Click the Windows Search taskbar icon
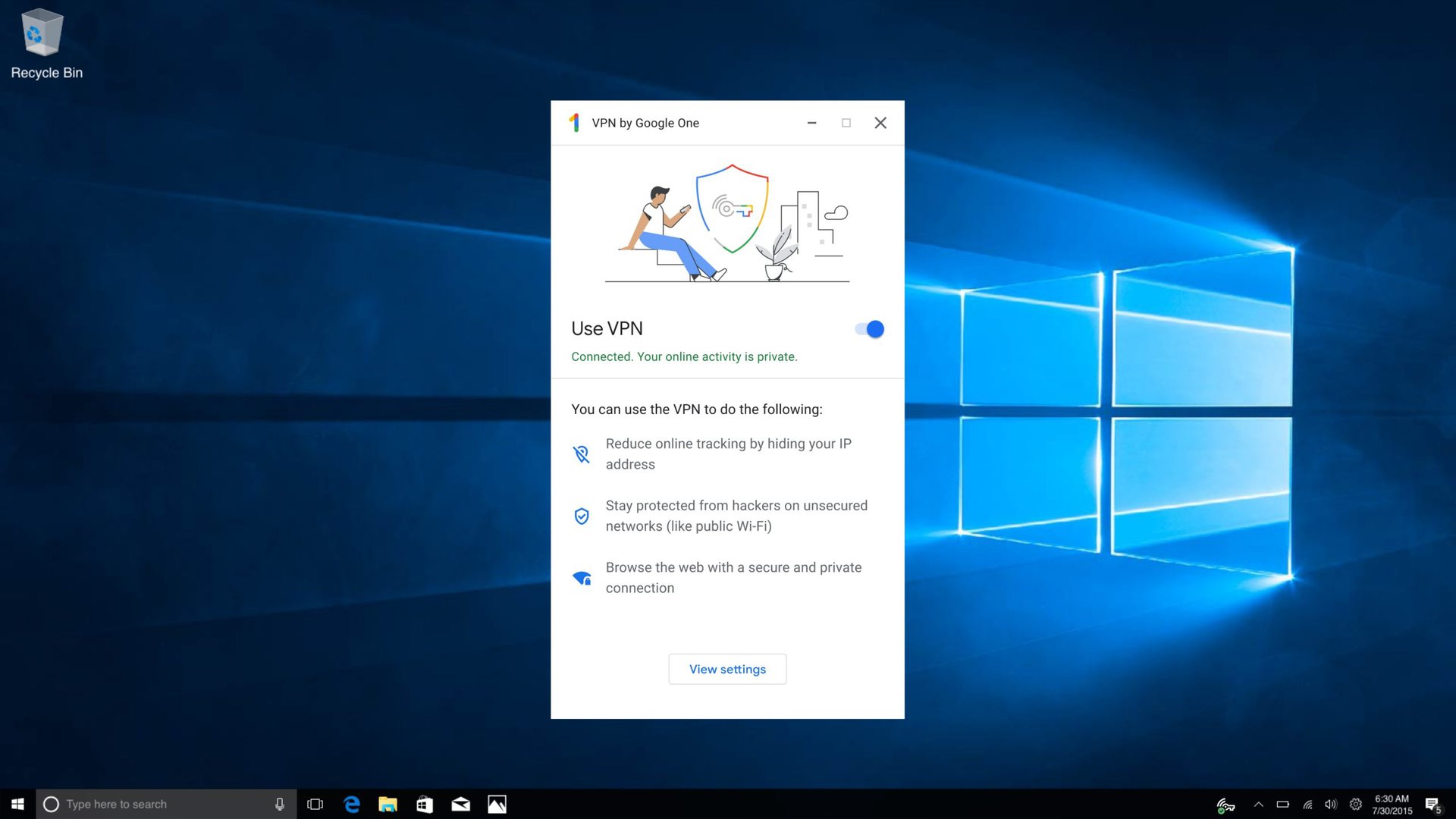The width and height of the screenshot is (1456, 819). (49, 803)
